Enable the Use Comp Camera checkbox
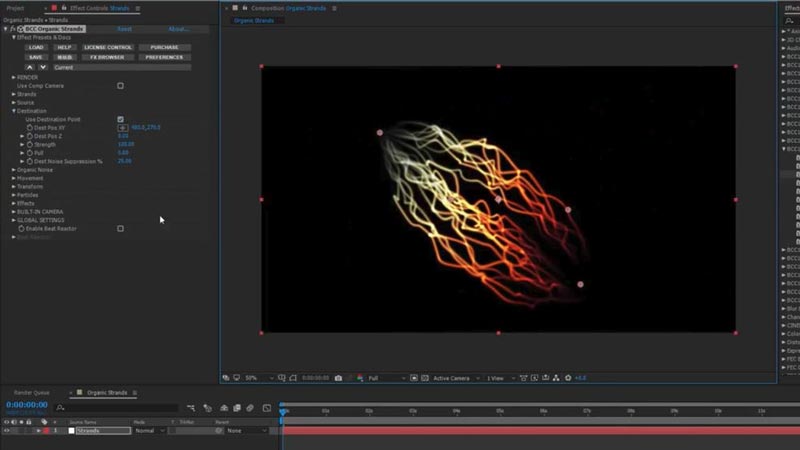 [120, 86]
